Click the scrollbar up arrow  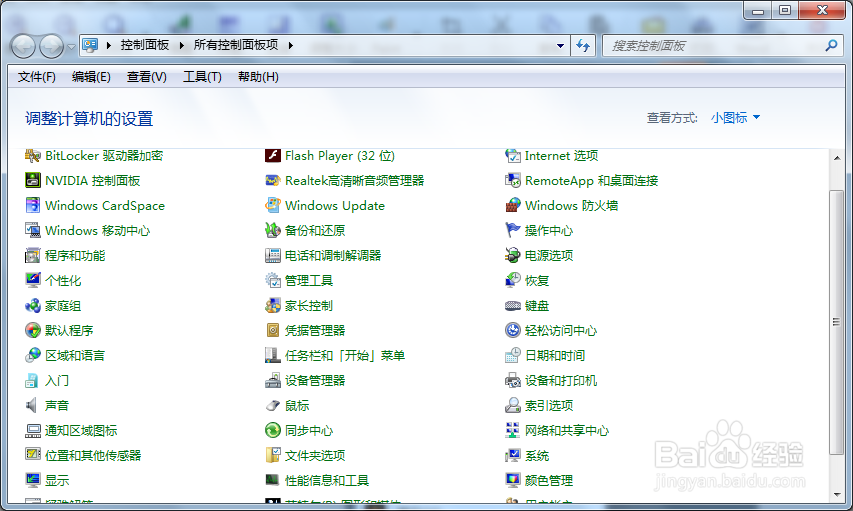click(x=837, y=158)
